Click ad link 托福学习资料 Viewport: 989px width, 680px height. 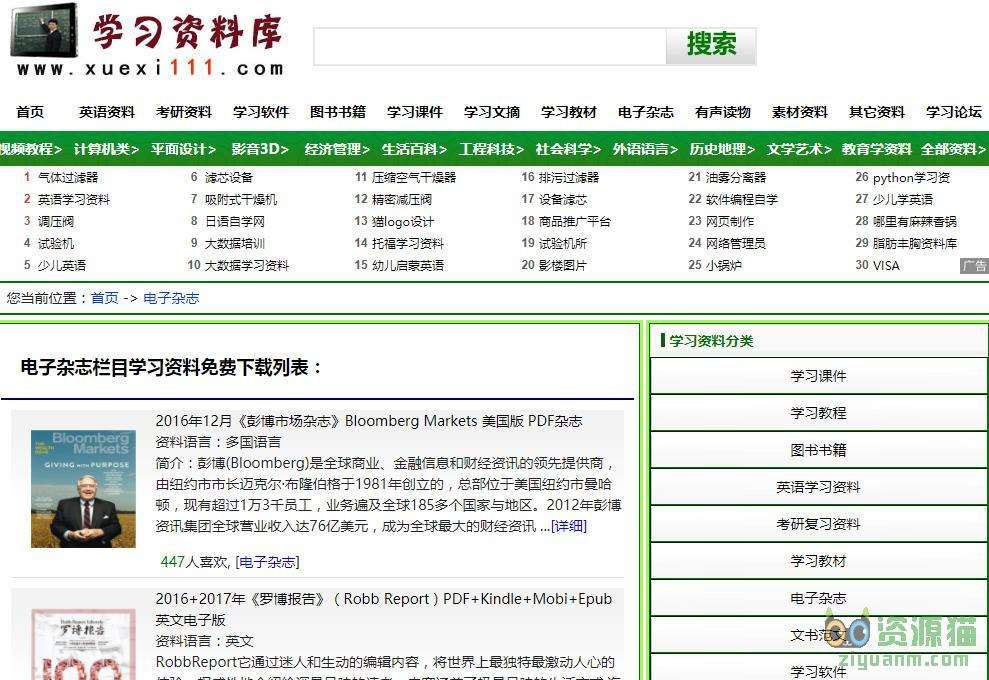[x=407, y=243]
